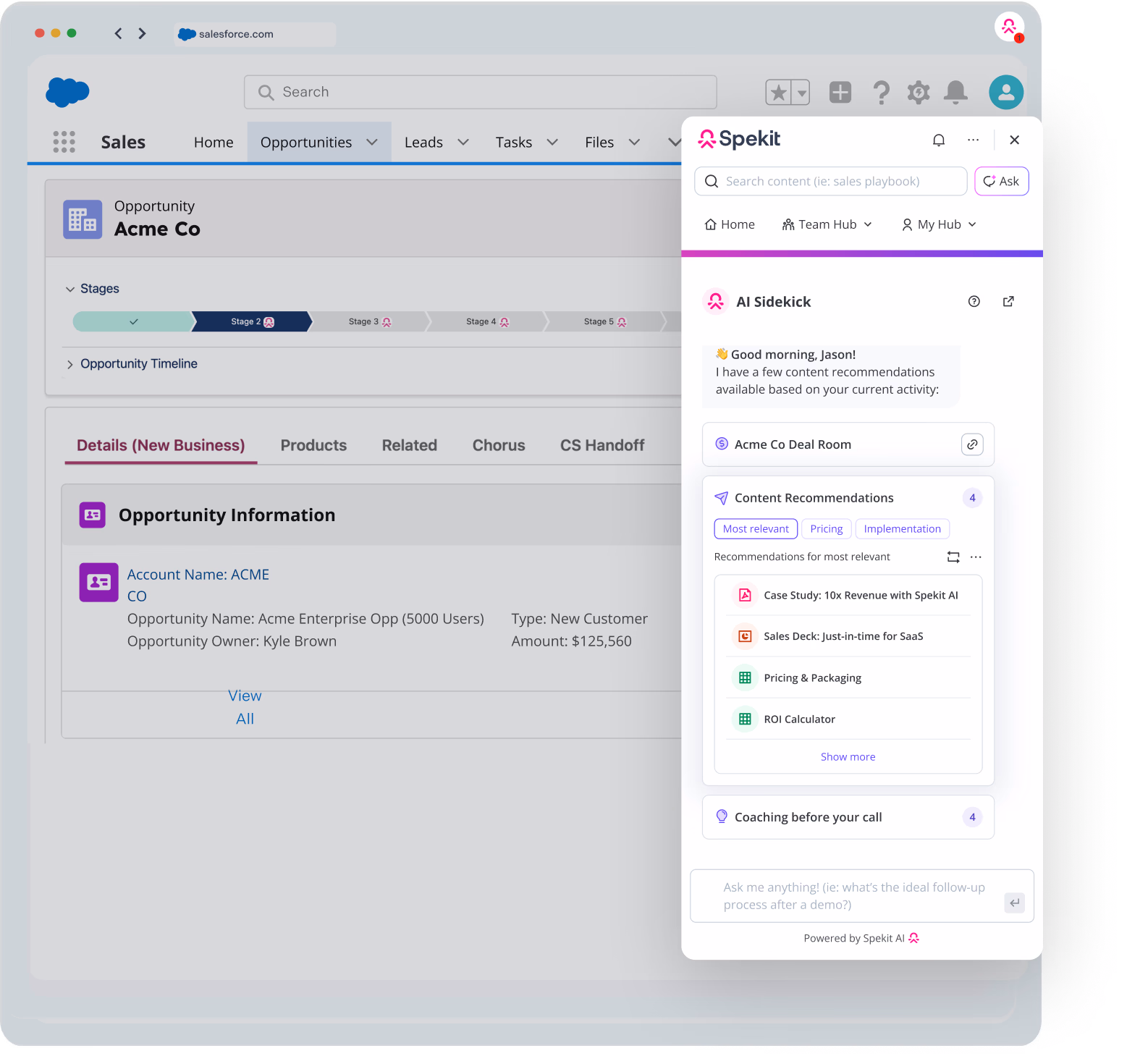Open the Pricing & Packaging sheet
This screenshot has width=1127, height=1064.
point(848,677)
